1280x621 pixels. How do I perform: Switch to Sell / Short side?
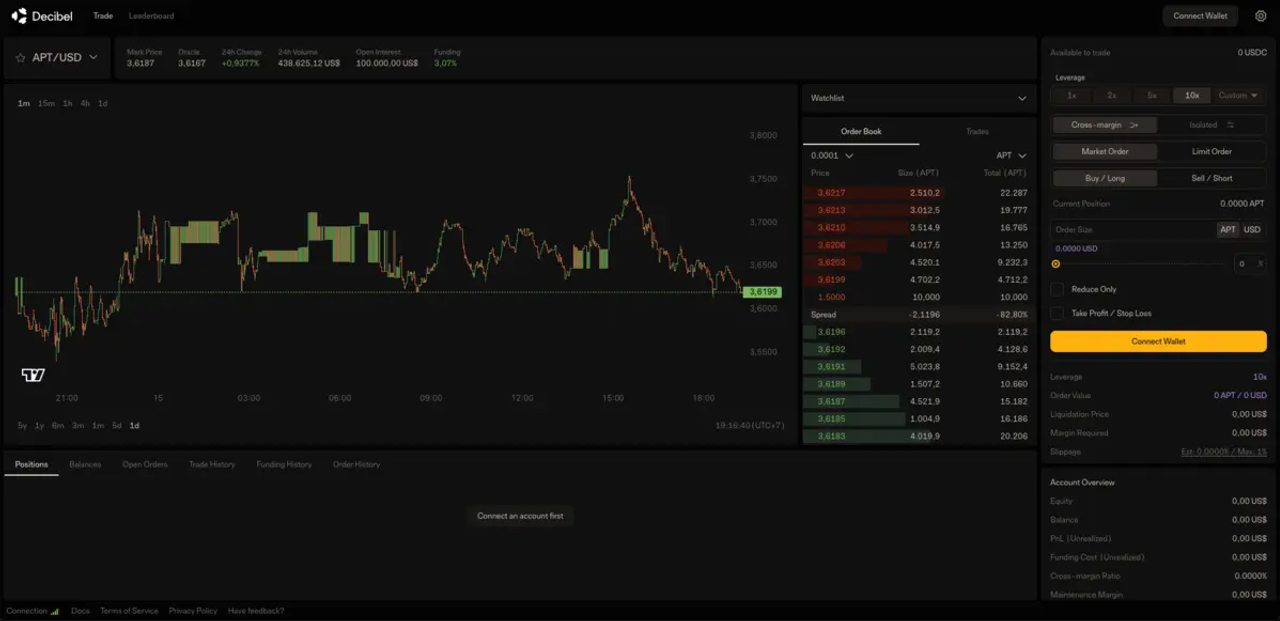point(1211,178)
